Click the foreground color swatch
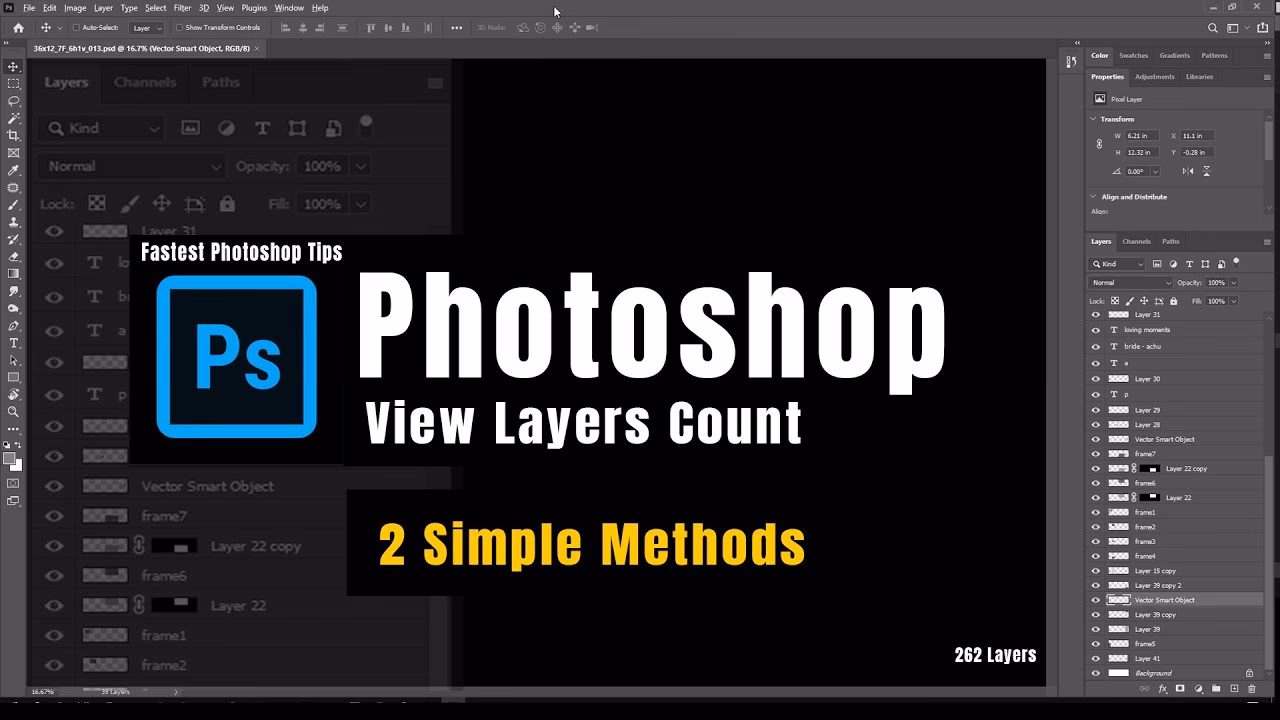Image resolution: width=1280 pixels, height=720 pixels. (x=9, y=457)
